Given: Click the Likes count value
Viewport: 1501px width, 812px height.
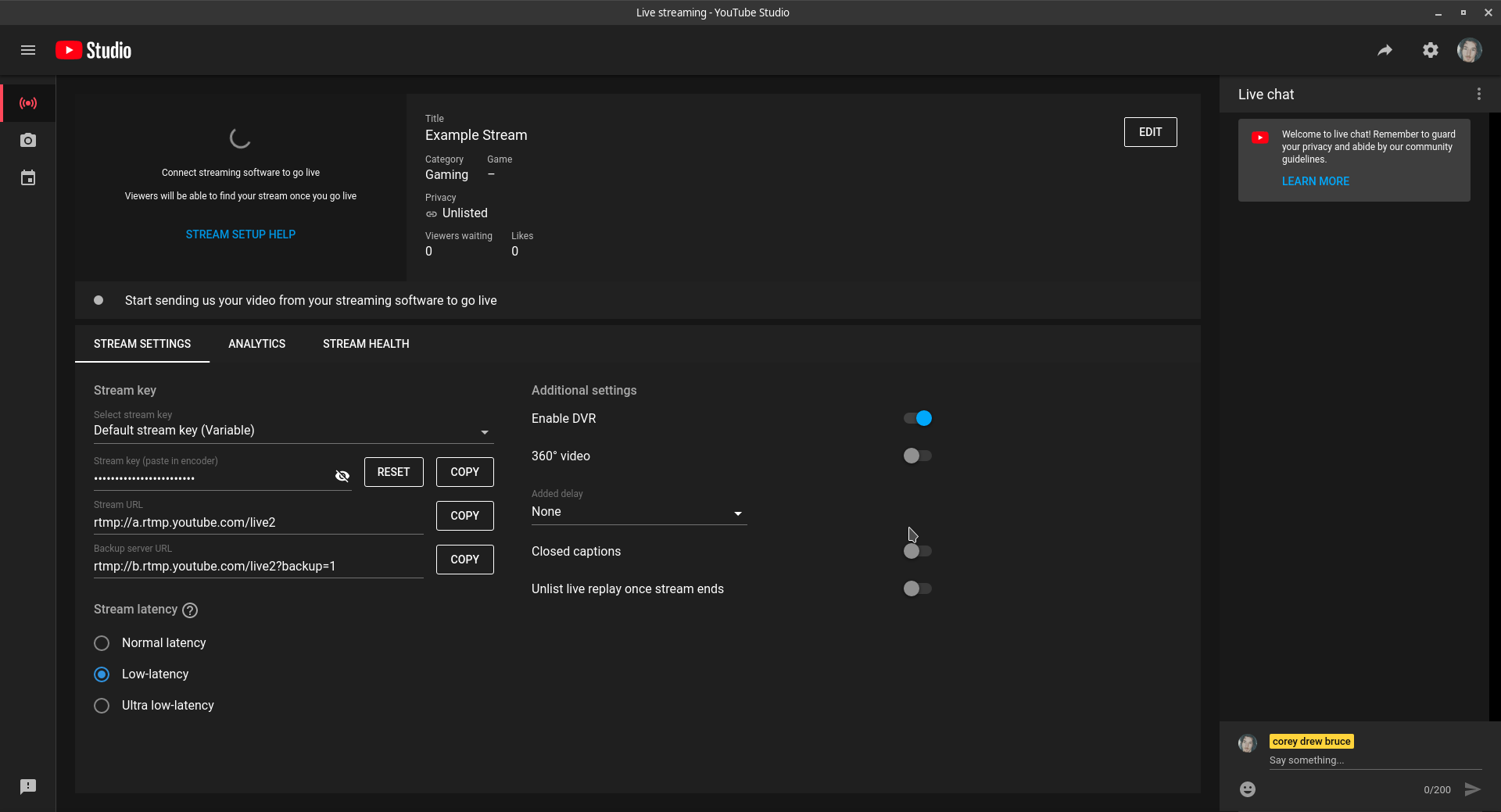Looking at the screenshot, I should click(x=514, y=252).
